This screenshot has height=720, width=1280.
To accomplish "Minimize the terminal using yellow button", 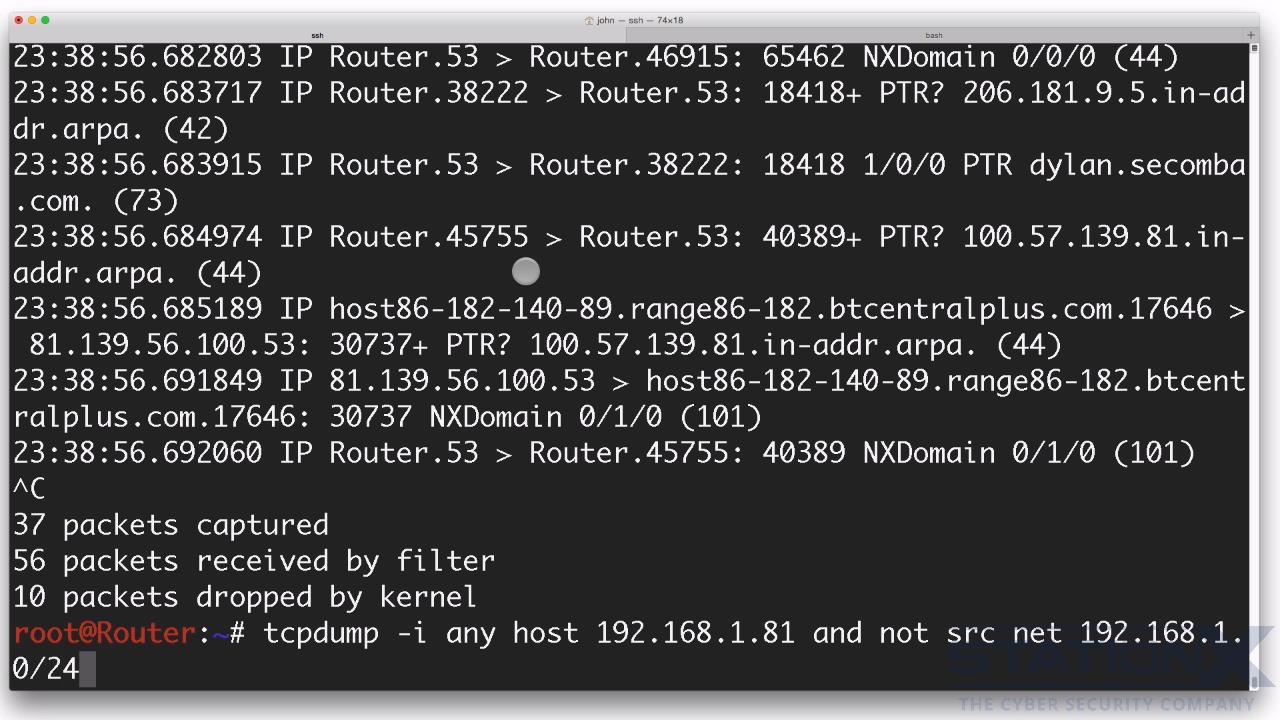I will coord(31,20).
